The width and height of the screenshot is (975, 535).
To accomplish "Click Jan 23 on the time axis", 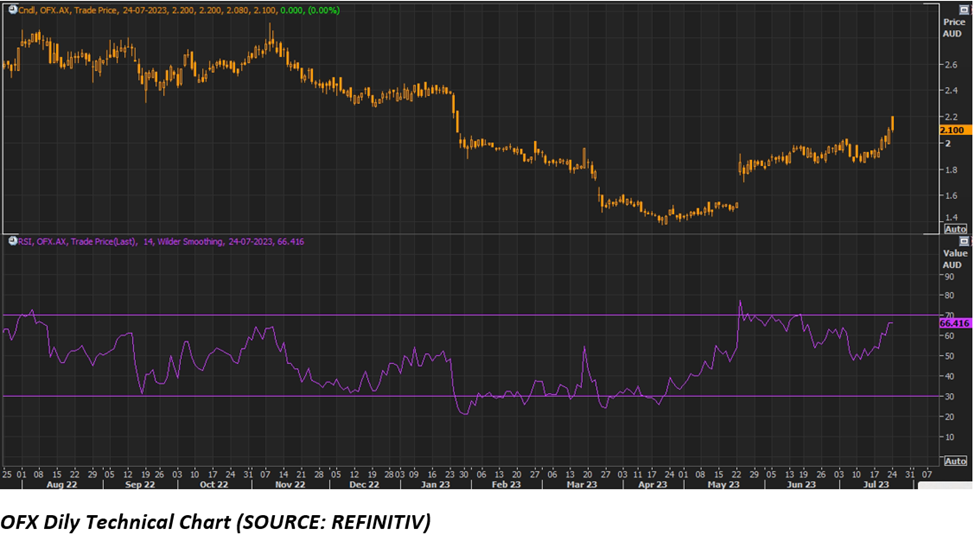I will (435, 484).
